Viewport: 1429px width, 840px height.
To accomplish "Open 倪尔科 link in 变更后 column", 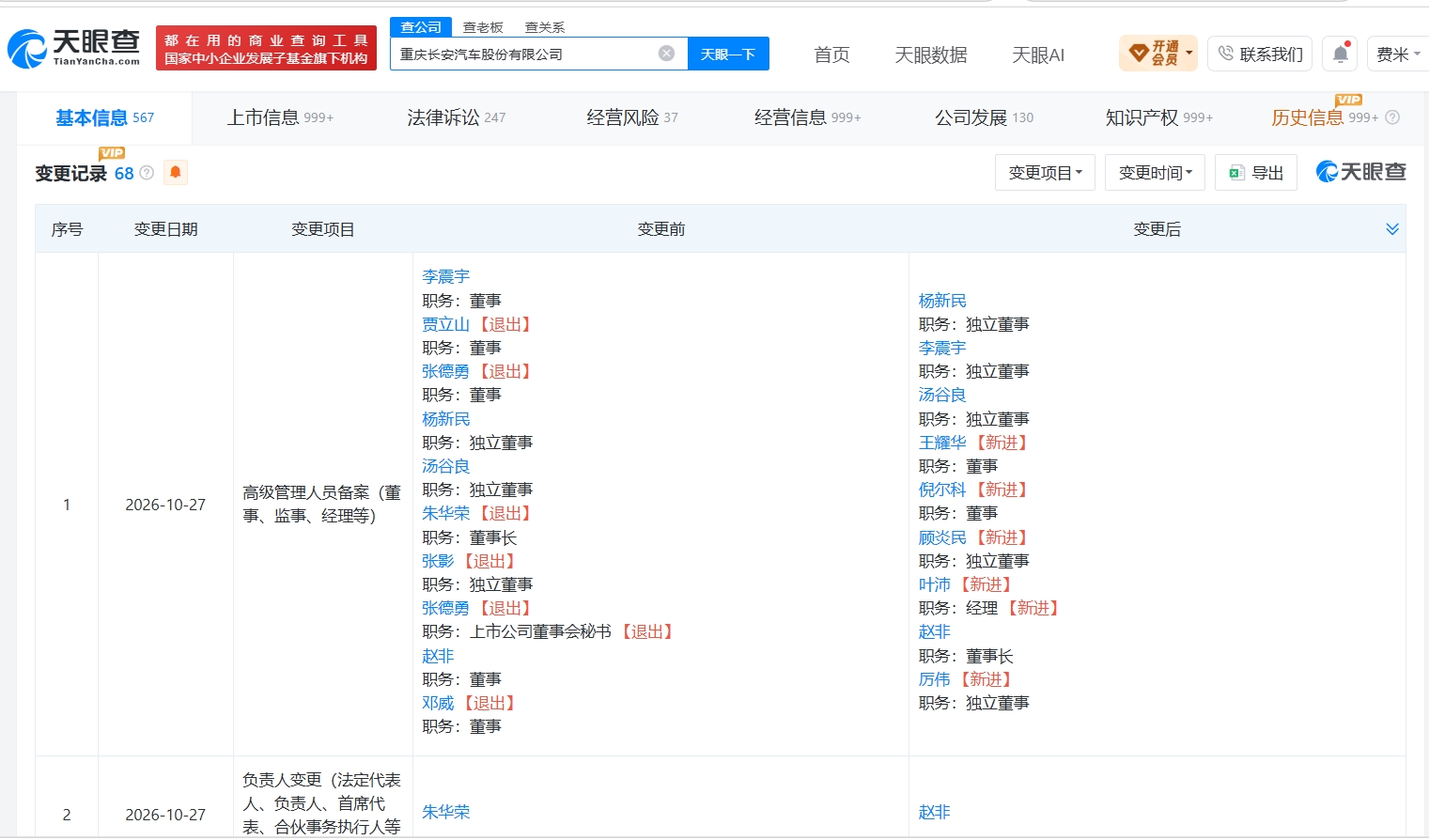I will coord(942,490).
